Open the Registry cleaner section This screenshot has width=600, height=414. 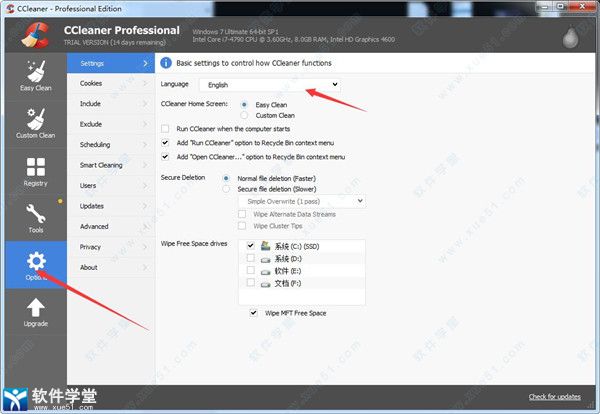[36, 172]
